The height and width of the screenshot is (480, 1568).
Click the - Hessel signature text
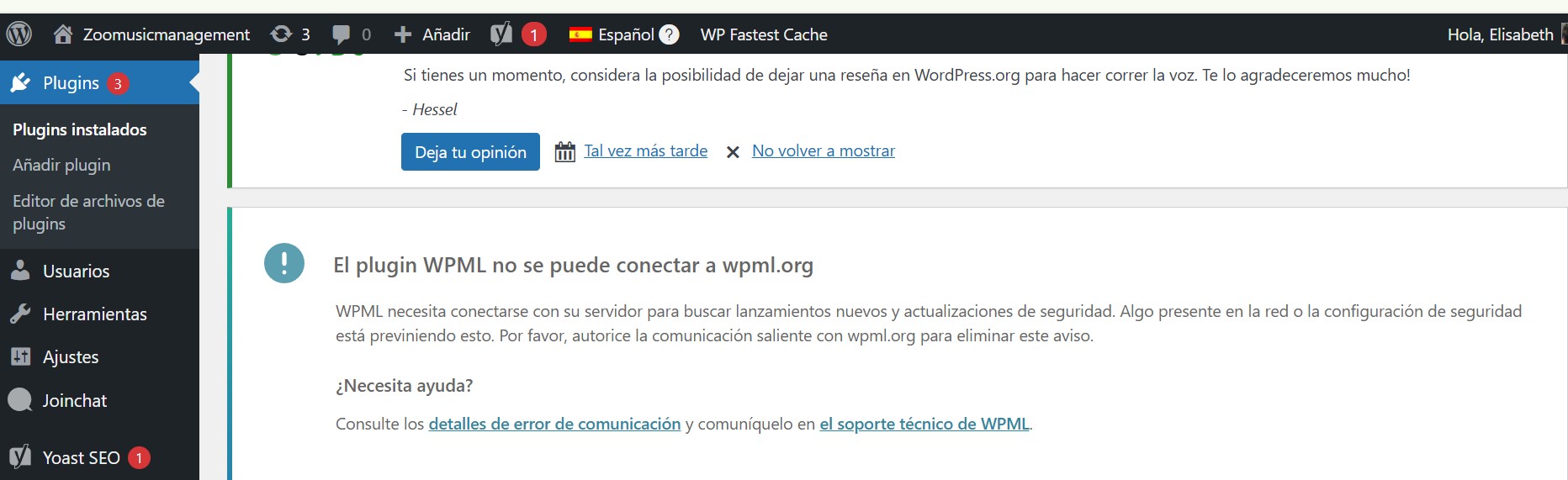[430, 109]
